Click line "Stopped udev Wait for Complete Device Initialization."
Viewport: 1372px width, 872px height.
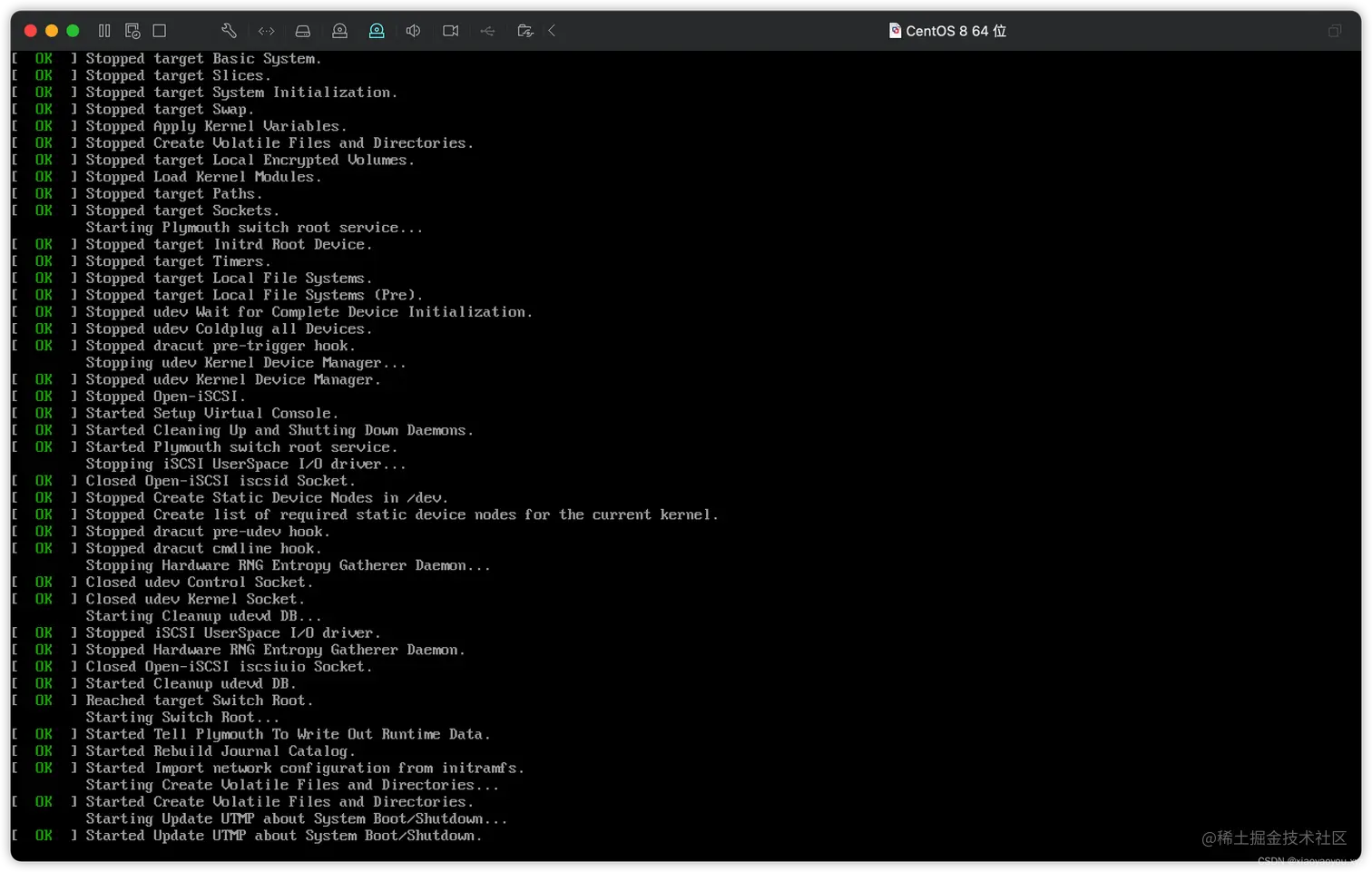pos(309,312)
